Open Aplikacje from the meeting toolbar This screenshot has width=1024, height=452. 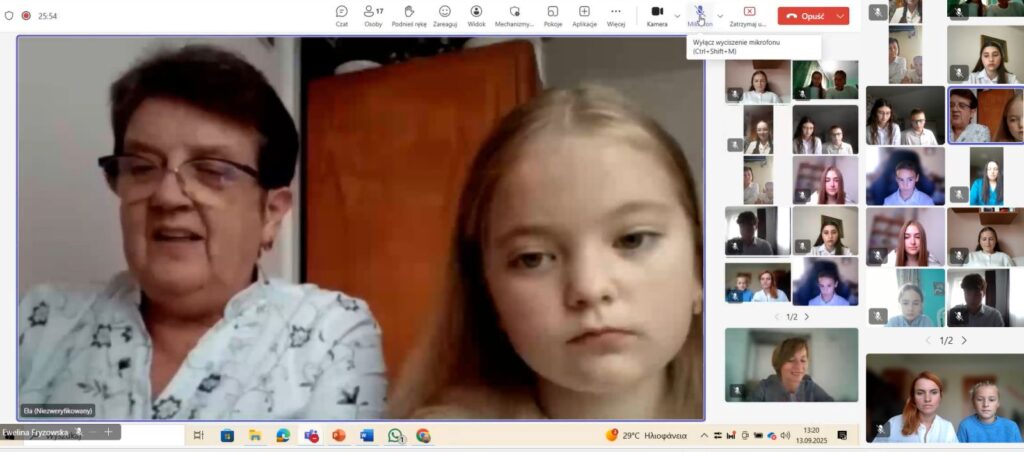pos(584,15)
